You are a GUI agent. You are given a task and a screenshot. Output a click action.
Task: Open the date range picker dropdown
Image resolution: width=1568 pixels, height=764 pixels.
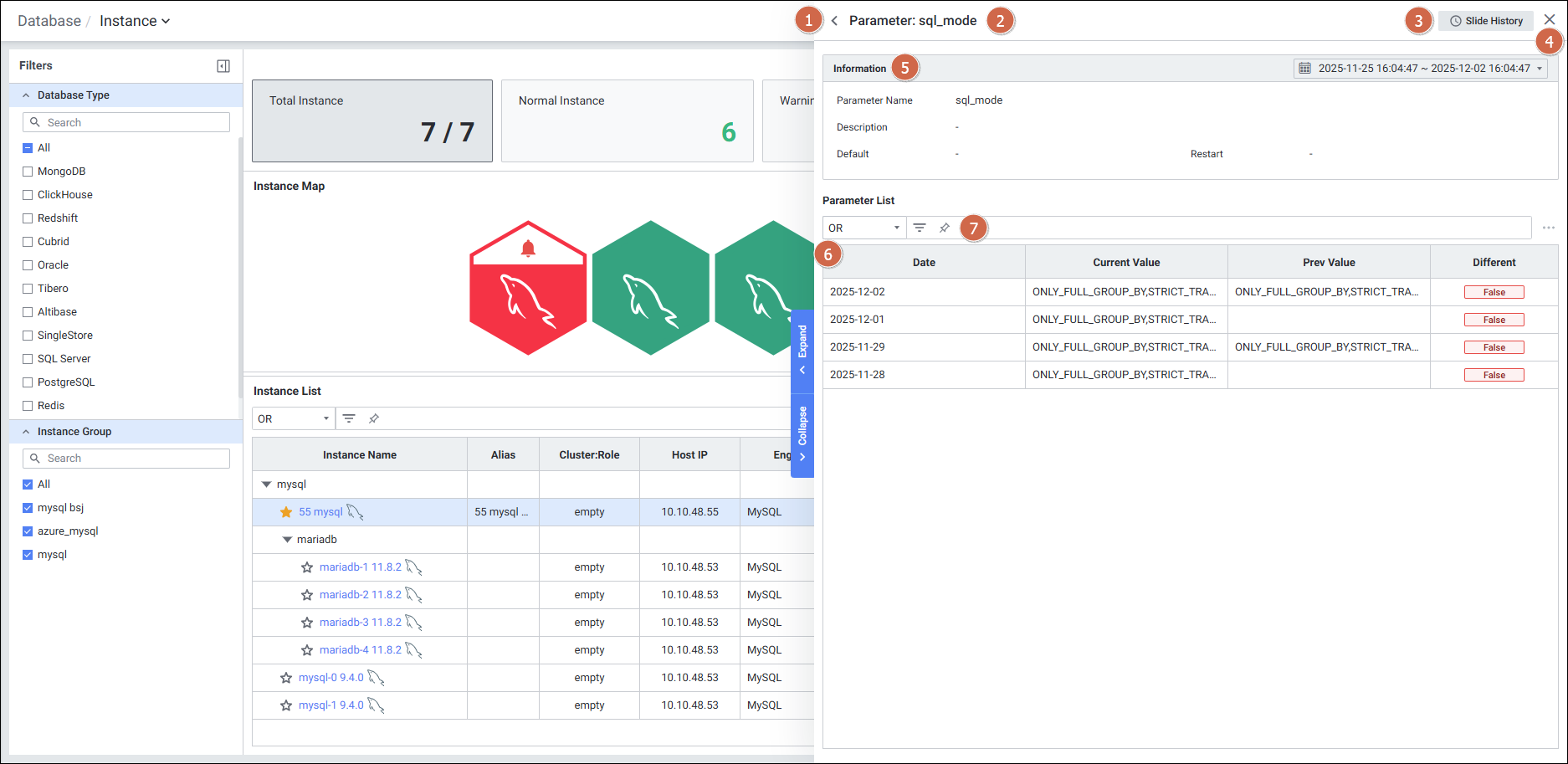[1420, 69]
